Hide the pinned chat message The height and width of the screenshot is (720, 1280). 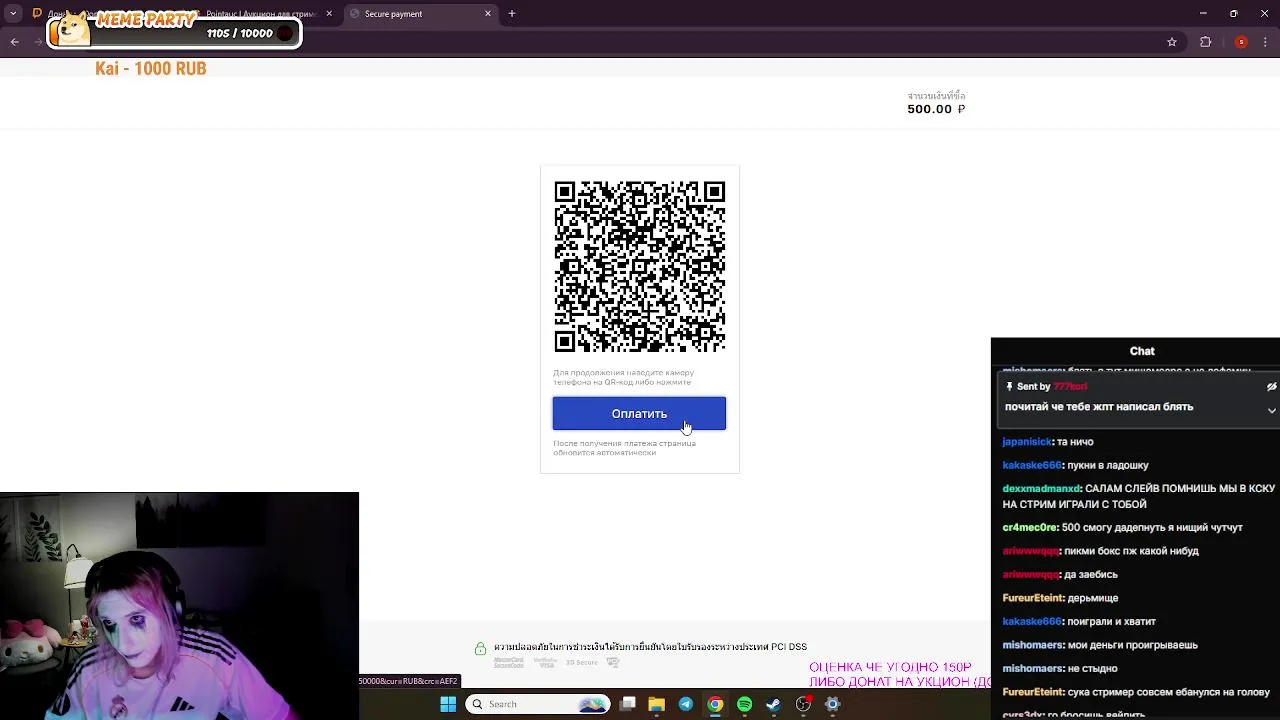click(x=1271, y=387)
